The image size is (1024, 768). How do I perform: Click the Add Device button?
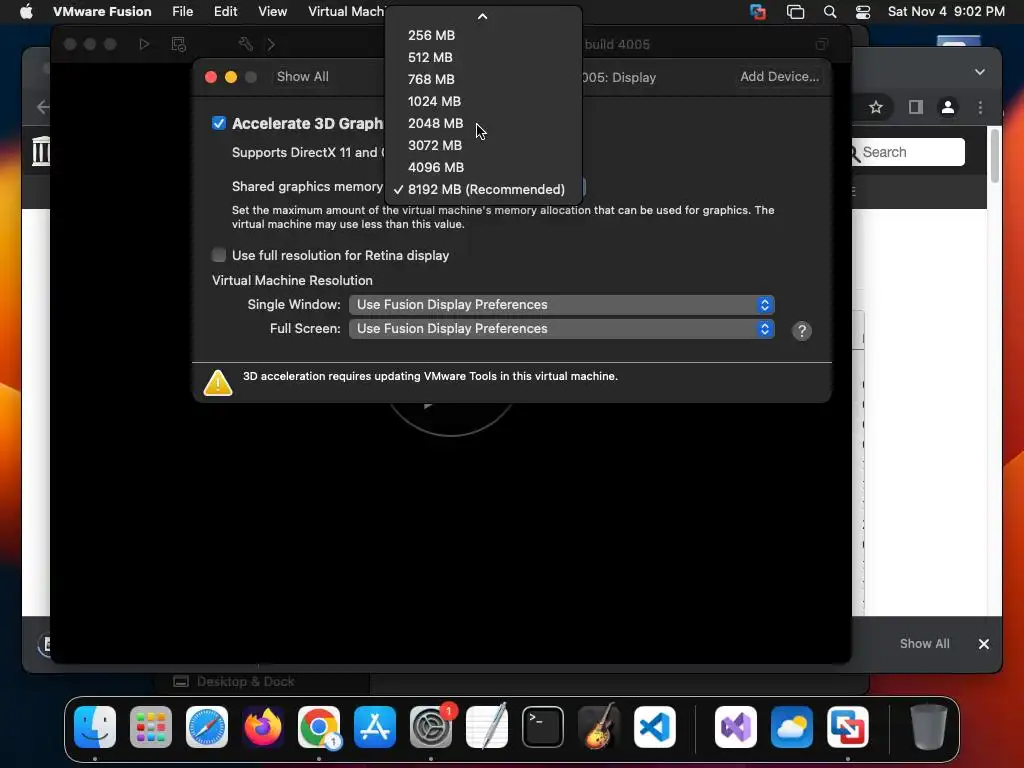click(x=779, y=76)
